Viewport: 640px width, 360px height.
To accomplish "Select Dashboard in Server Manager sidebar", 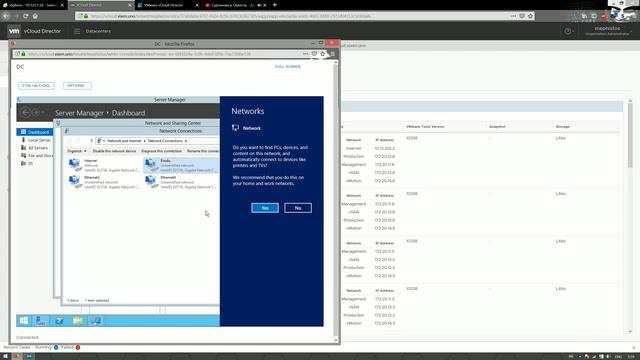I will [x=35, y=132].
